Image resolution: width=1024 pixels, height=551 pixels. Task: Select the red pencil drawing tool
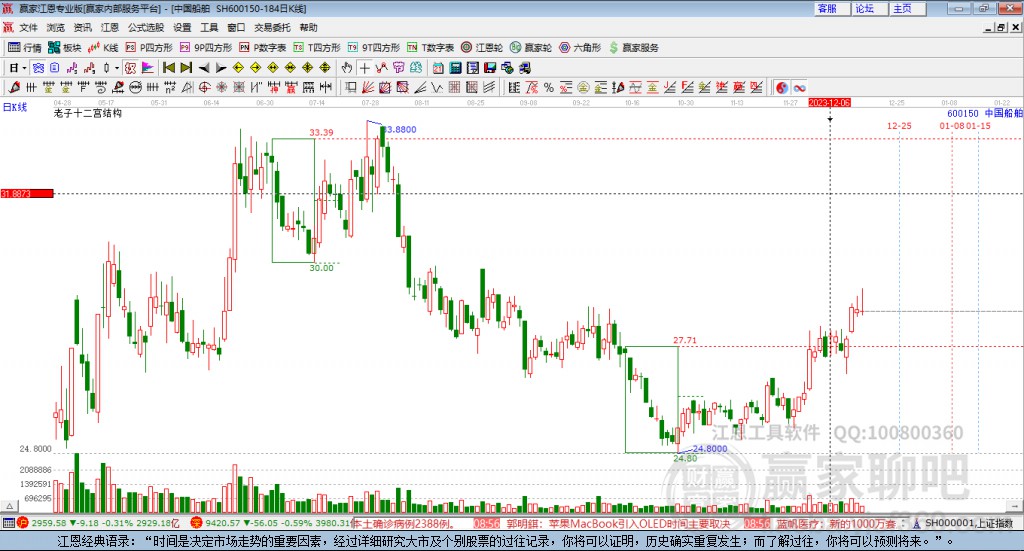14,87
